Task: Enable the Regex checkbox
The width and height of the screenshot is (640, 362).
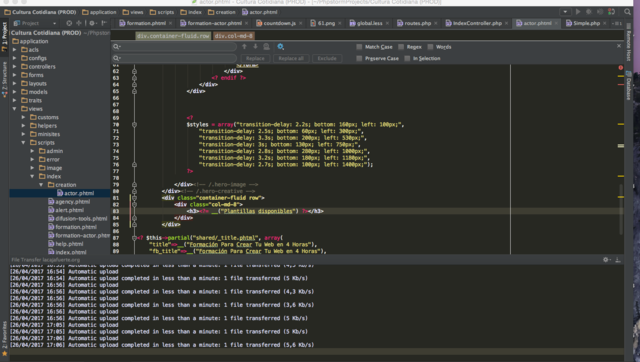Action: click(x=401, y=47)
